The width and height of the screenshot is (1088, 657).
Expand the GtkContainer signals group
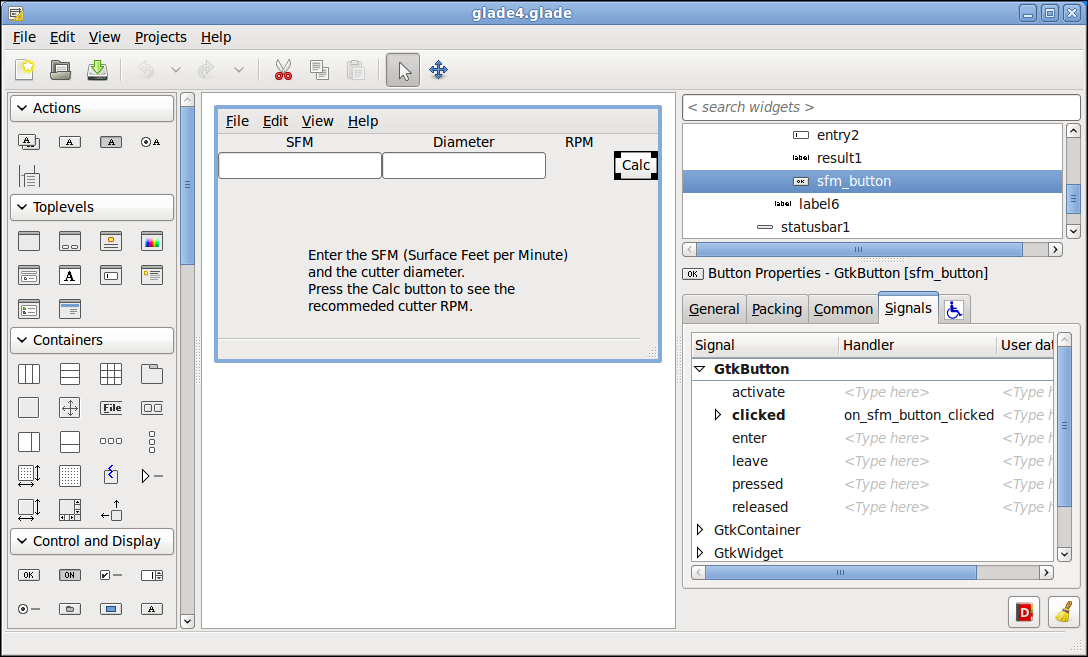[700, 530]
